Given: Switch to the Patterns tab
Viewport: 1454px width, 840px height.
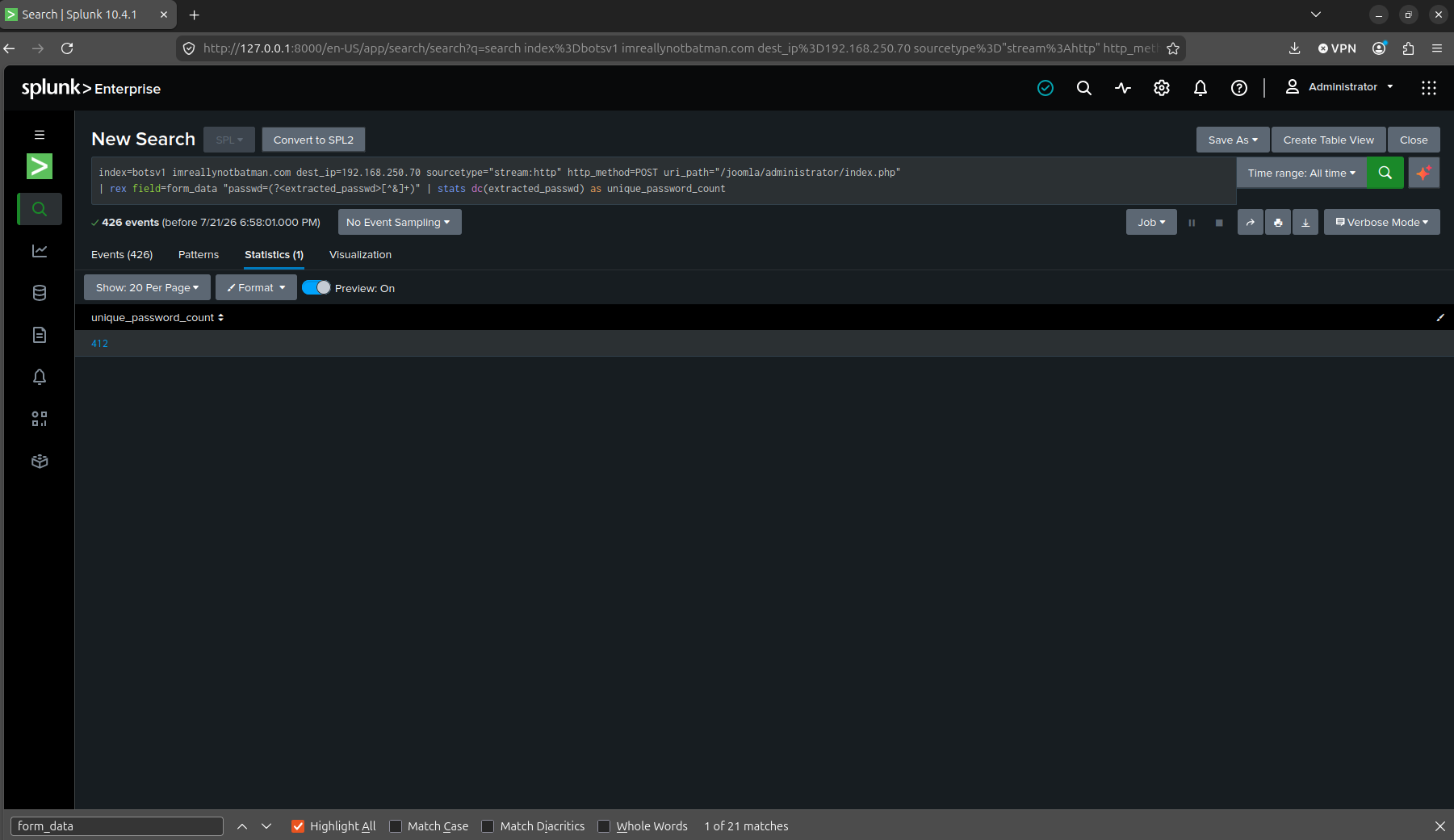Looking at the screenshot, I should pos(199,254).
